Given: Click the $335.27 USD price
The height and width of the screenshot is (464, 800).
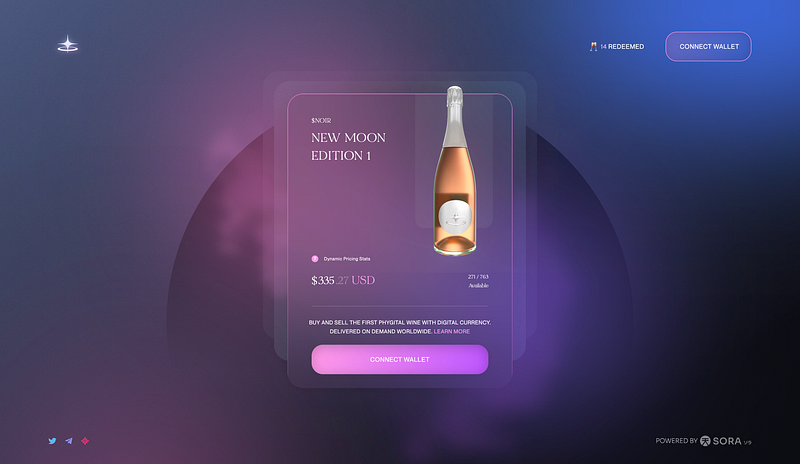Looking at the screenshot, I should [343, 280].
